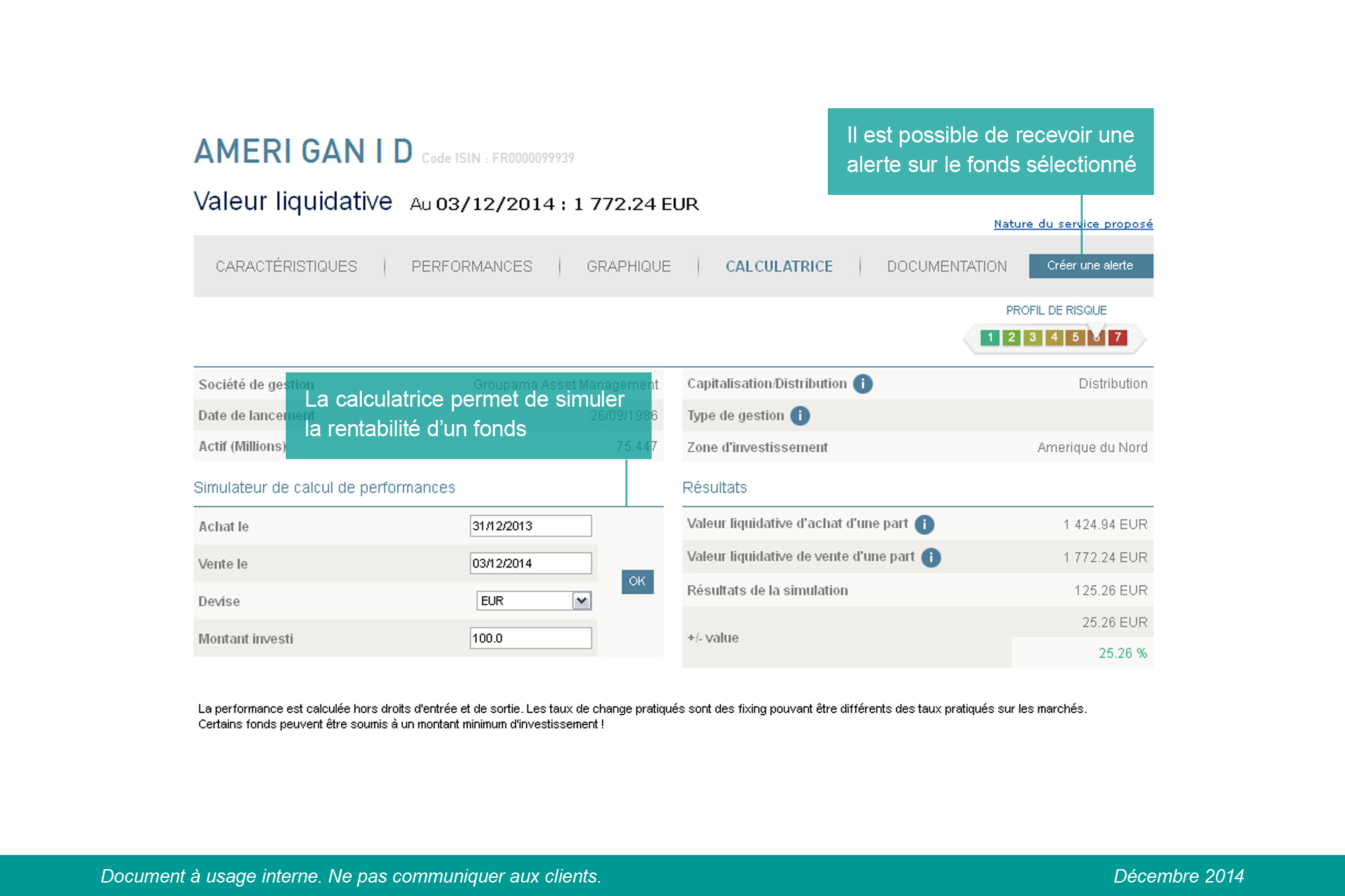This screenshot has height=896, width=1345.
Task: Open the Nature du service proposé link
Action: tap(1073, 224)
